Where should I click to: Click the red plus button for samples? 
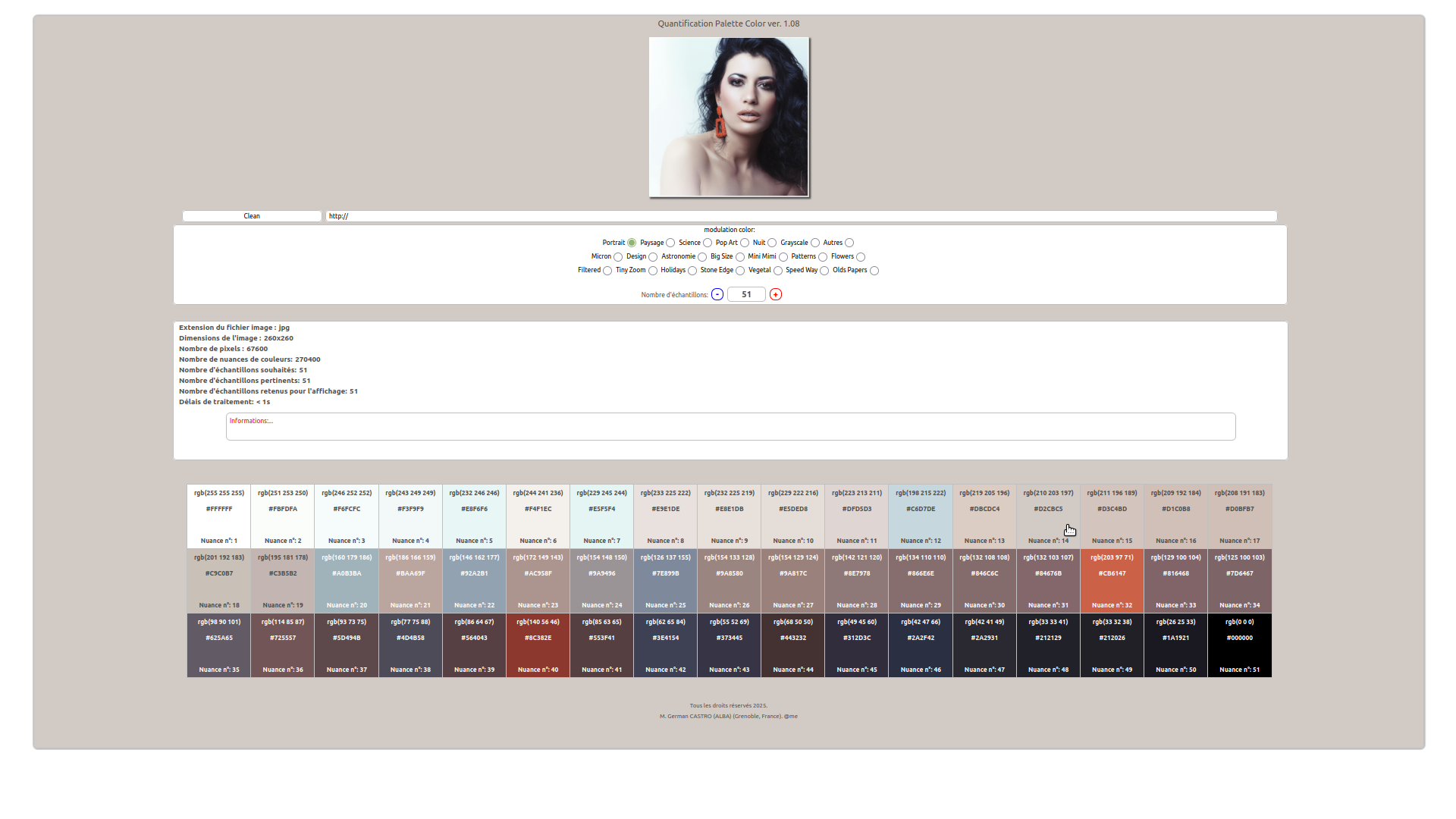776,294
